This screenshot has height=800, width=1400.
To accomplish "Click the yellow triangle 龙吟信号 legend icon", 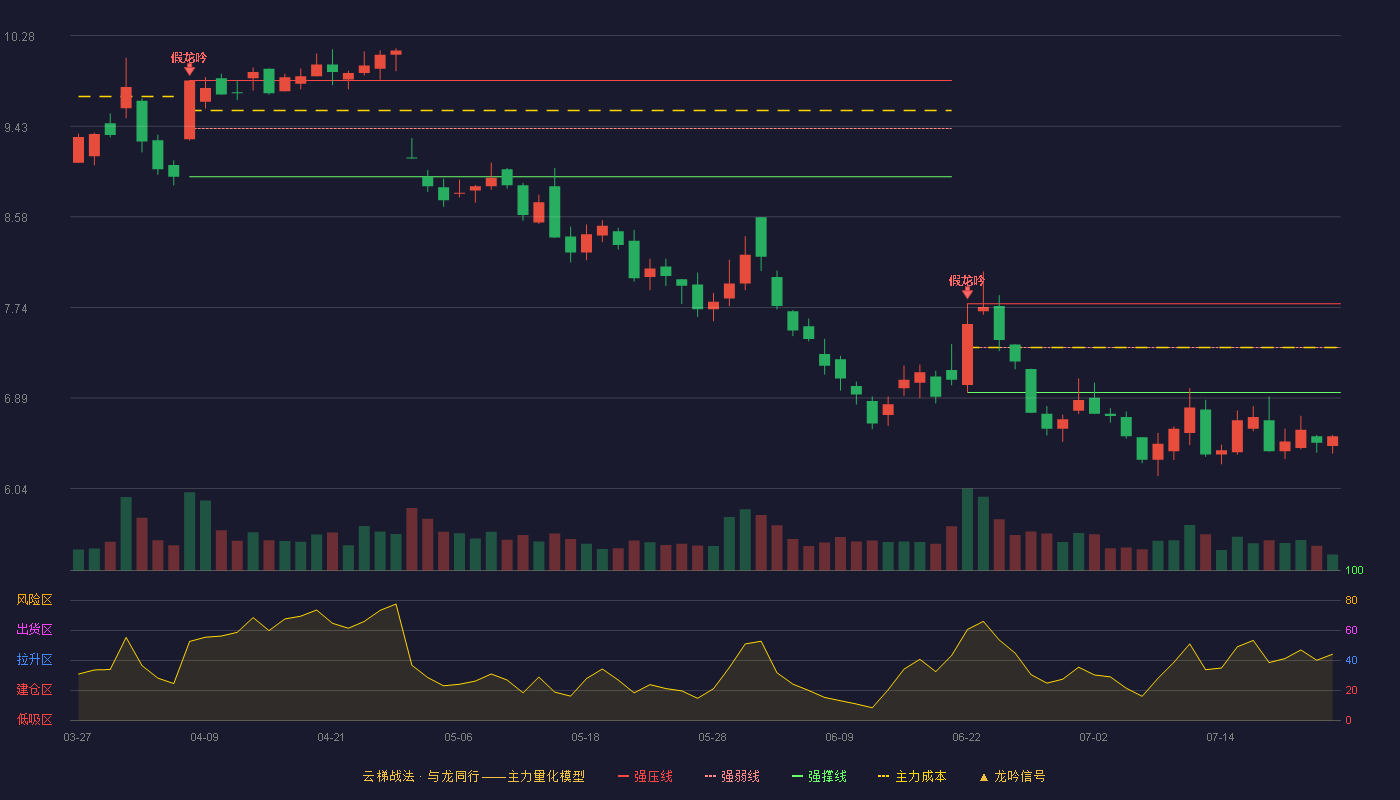I will (x=983, y=776).
